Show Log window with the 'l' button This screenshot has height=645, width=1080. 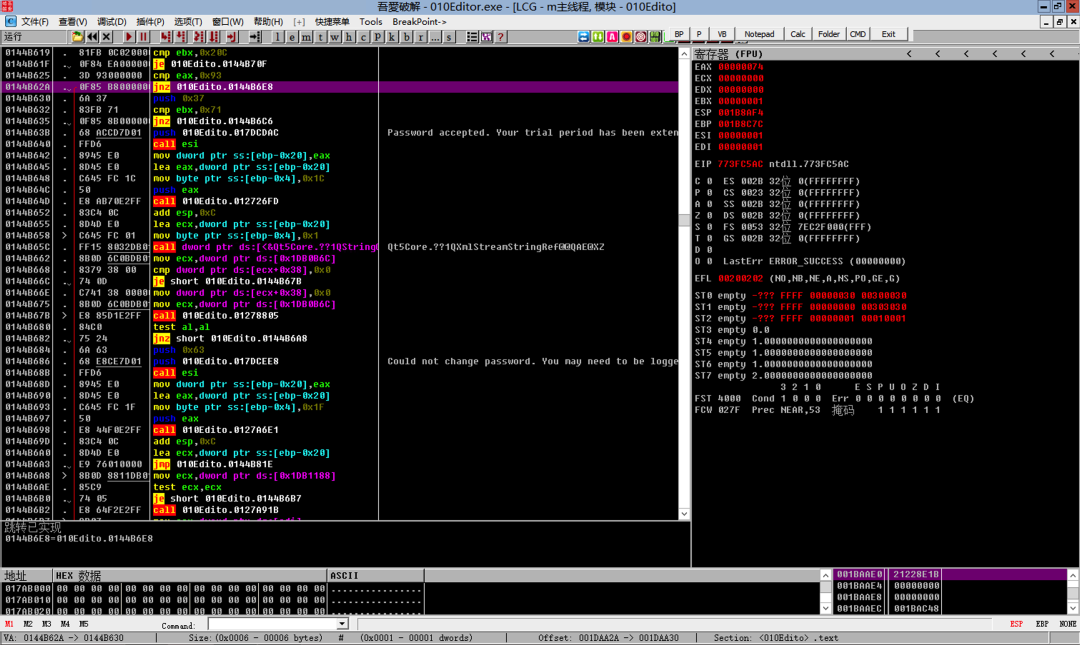click(278, 37)
